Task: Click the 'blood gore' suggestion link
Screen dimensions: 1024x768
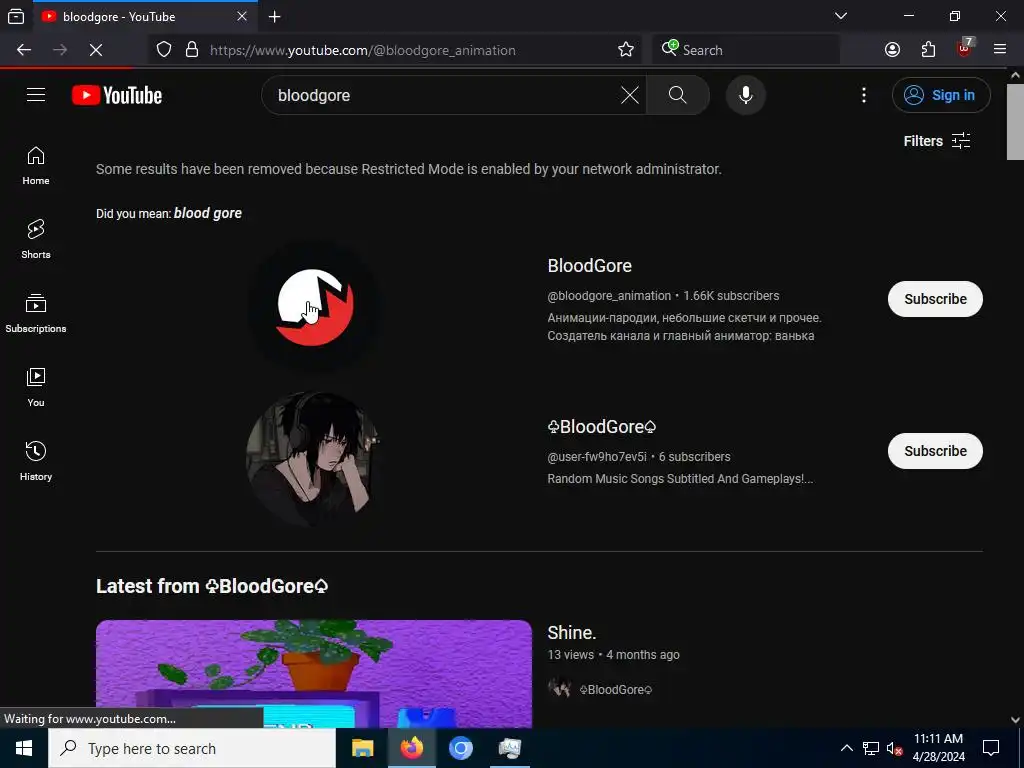Action: pyautogui.click(x=208, y=214)
